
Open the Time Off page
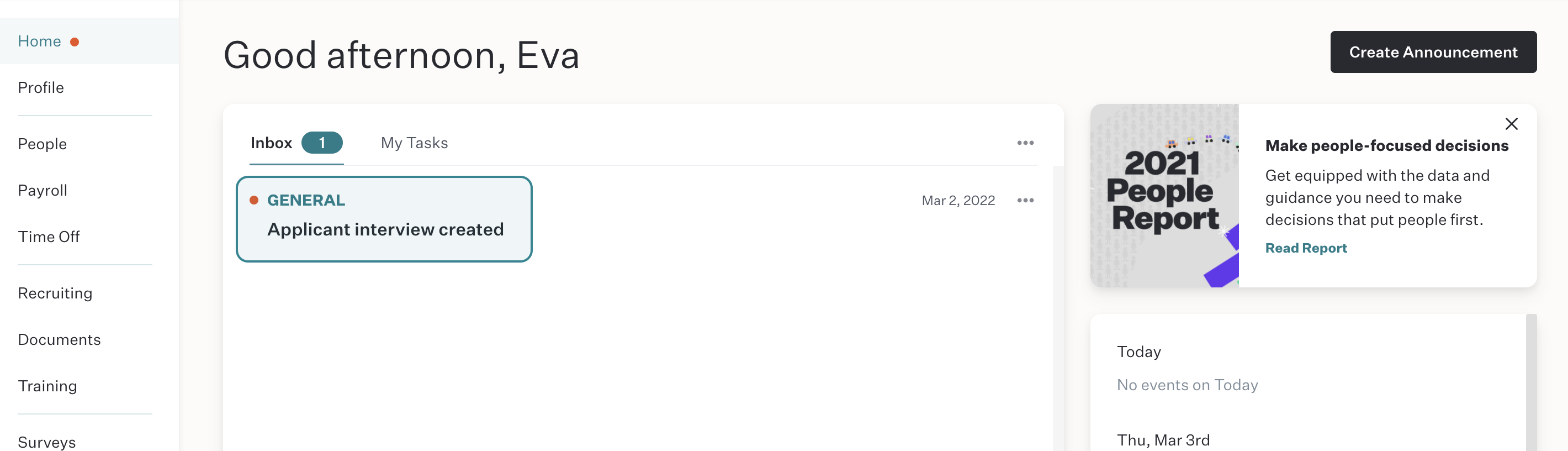tap(49, 237)
